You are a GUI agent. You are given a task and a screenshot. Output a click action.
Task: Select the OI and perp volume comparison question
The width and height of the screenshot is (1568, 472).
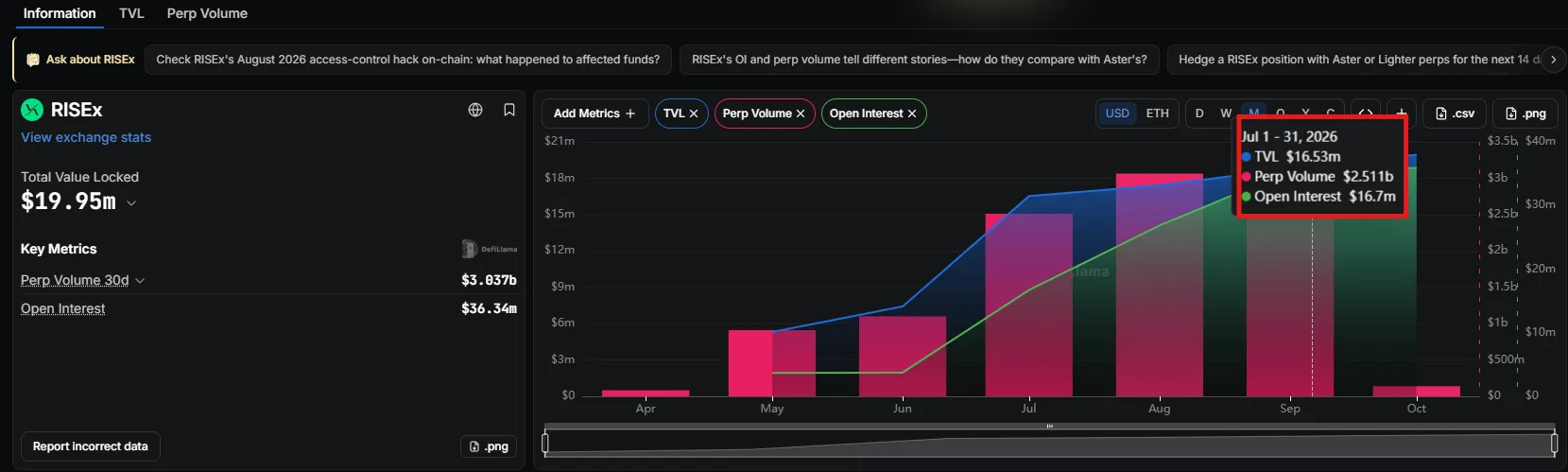[x=920, y=60]
